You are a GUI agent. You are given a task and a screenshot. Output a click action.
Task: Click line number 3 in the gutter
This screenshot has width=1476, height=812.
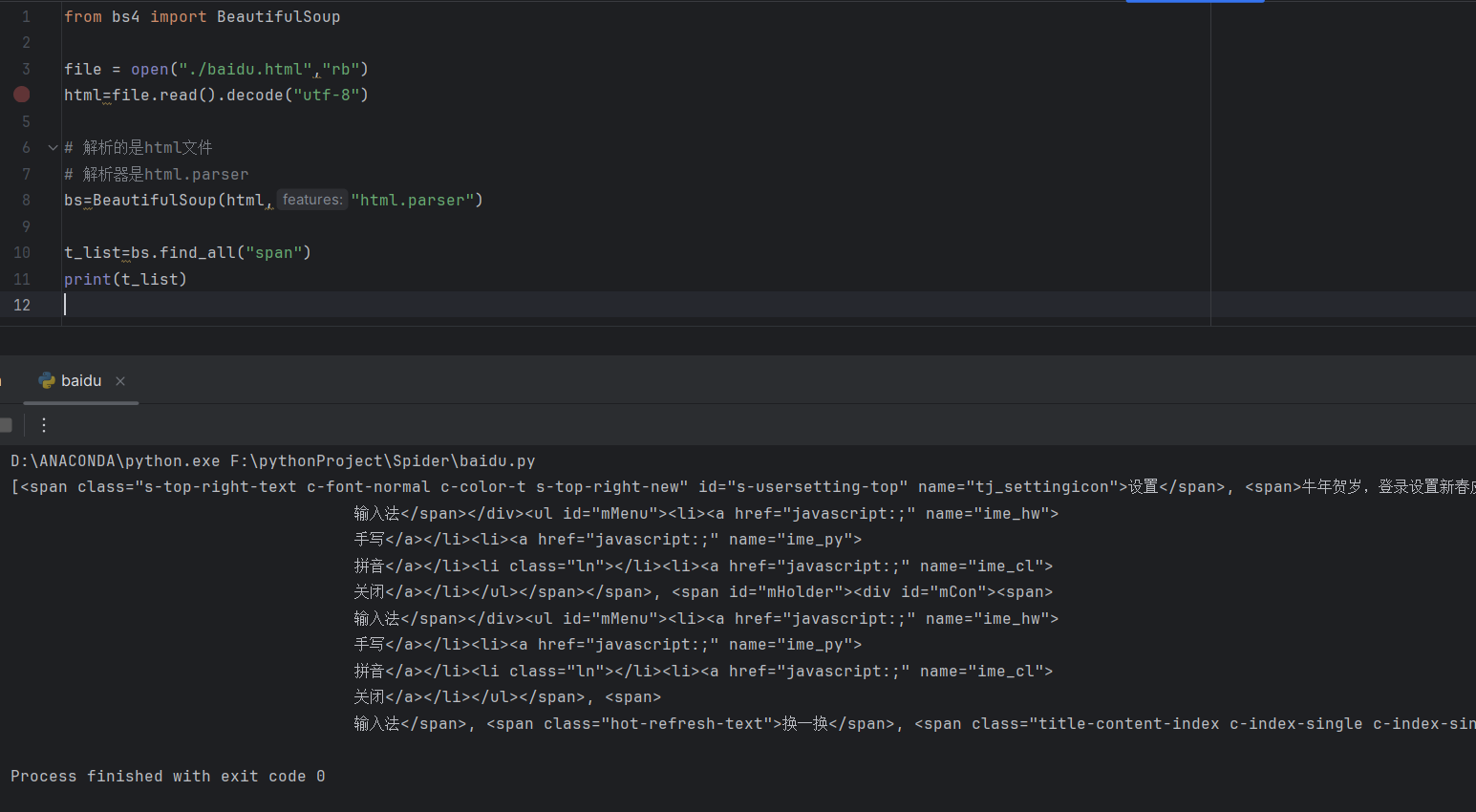pyautogui.click(x=26, y=69)
